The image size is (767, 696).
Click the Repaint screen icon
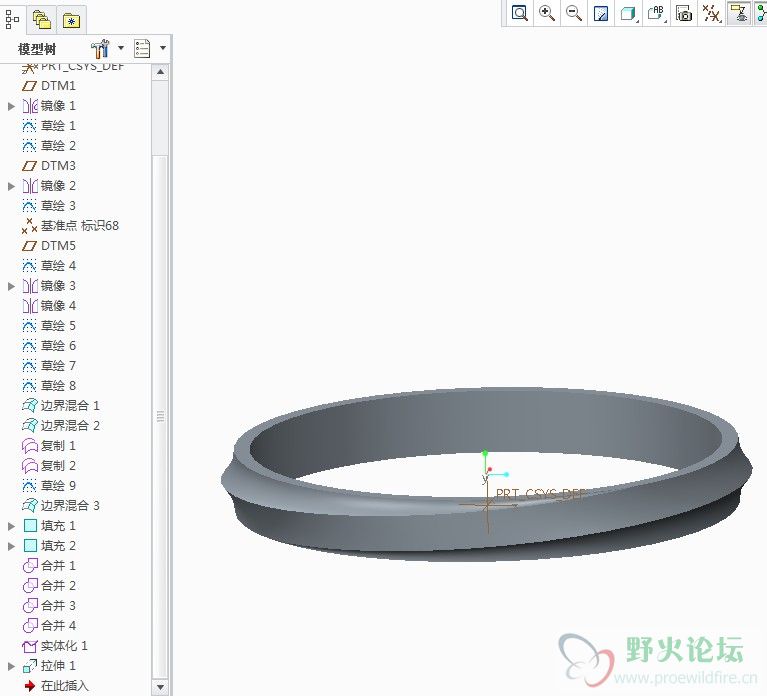[601, 13]
